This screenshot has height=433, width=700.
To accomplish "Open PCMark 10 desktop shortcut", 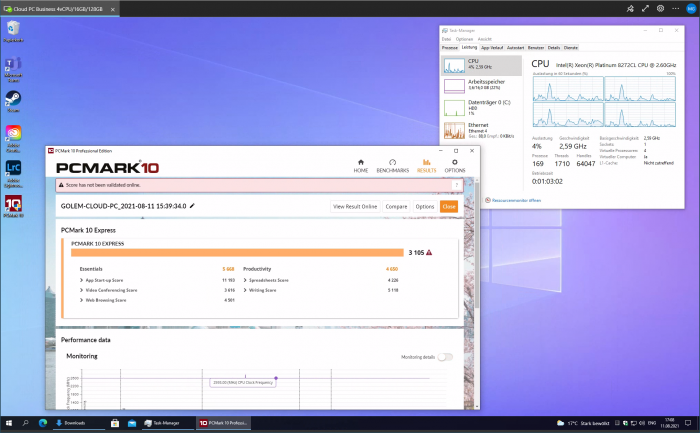I will (x=13, y=207).
